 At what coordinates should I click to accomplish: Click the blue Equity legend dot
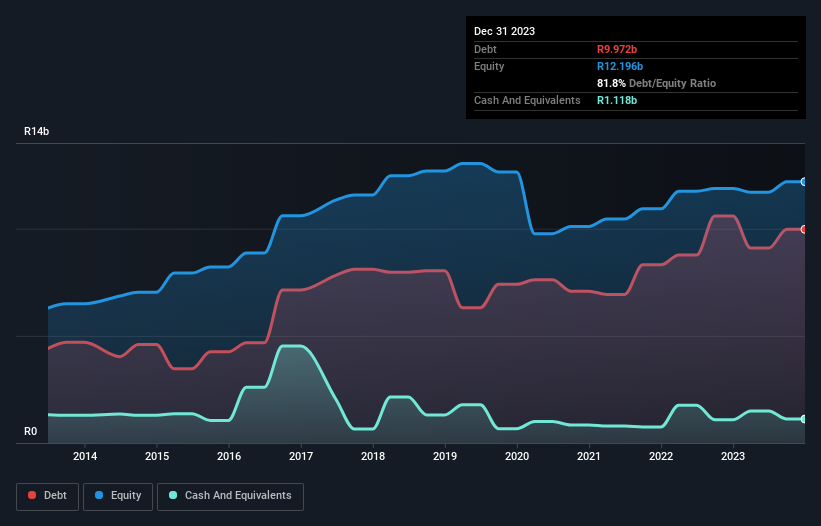click(99, 495)
